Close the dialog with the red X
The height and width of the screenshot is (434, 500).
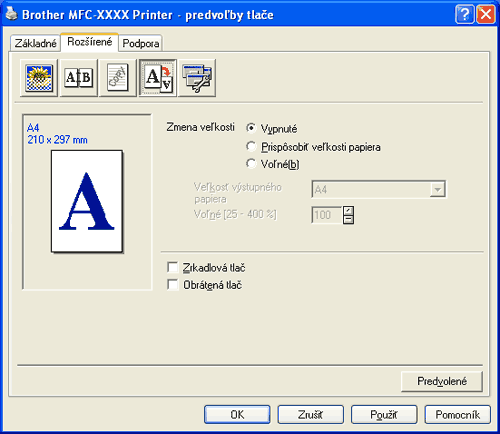pyautogui.click(x=486, y=14)
